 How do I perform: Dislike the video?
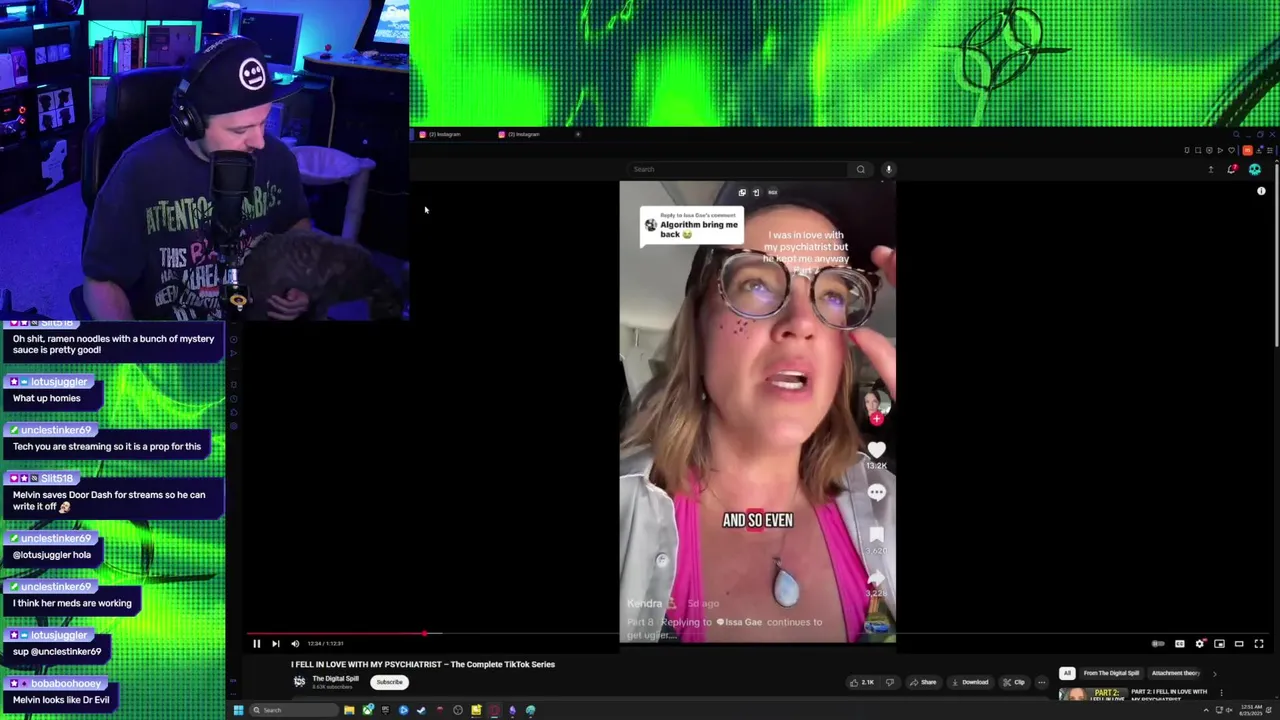[x=890, y=682]
